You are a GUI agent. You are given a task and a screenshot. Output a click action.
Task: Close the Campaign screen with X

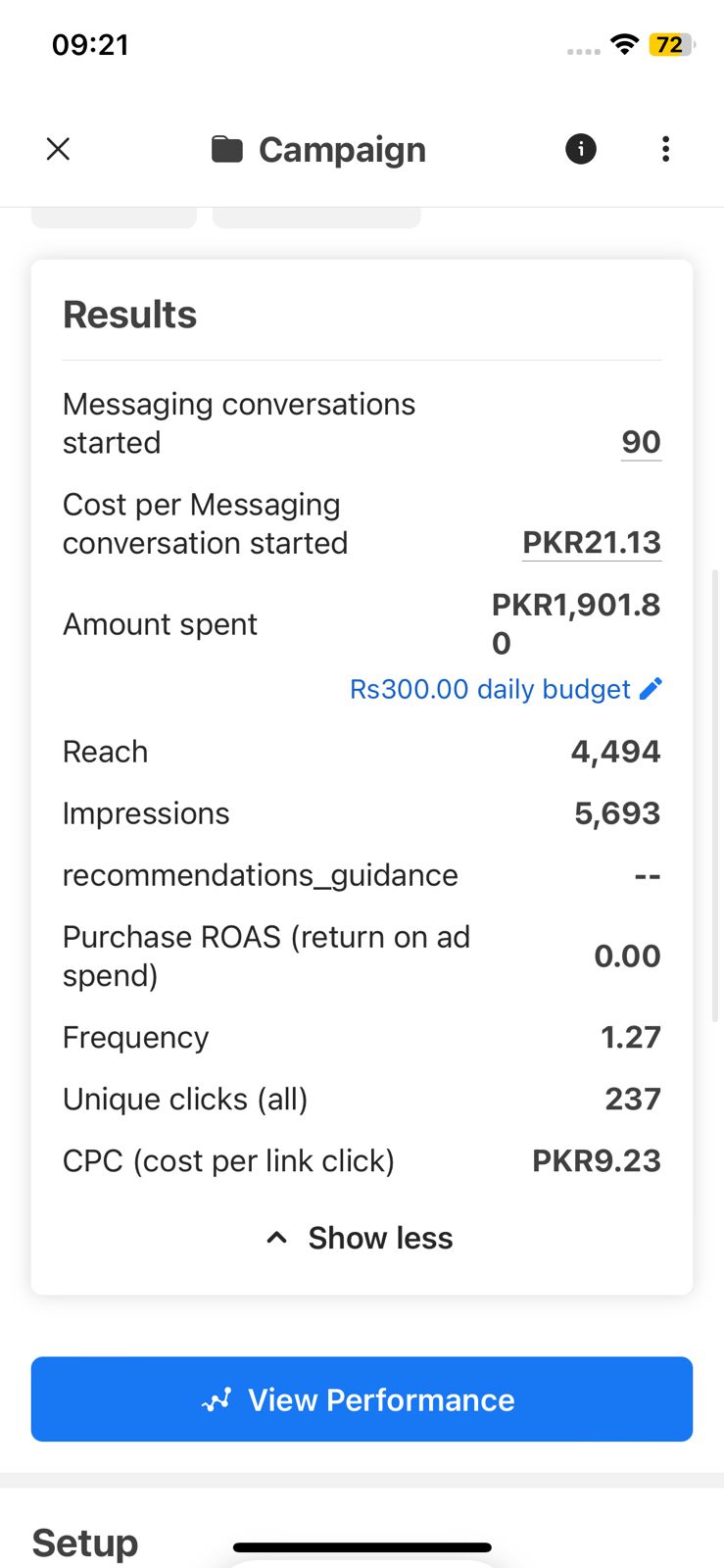[59, 149]
